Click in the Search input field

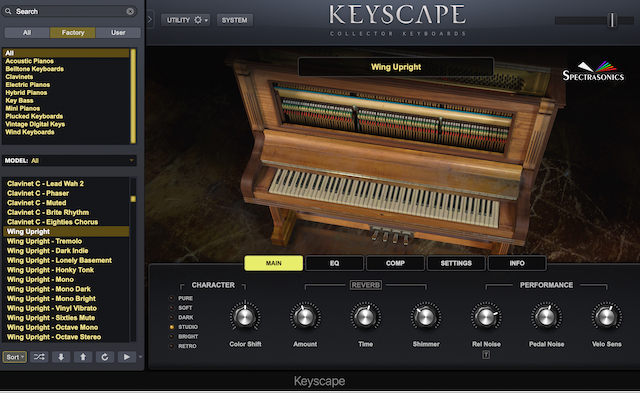[69, 11]
